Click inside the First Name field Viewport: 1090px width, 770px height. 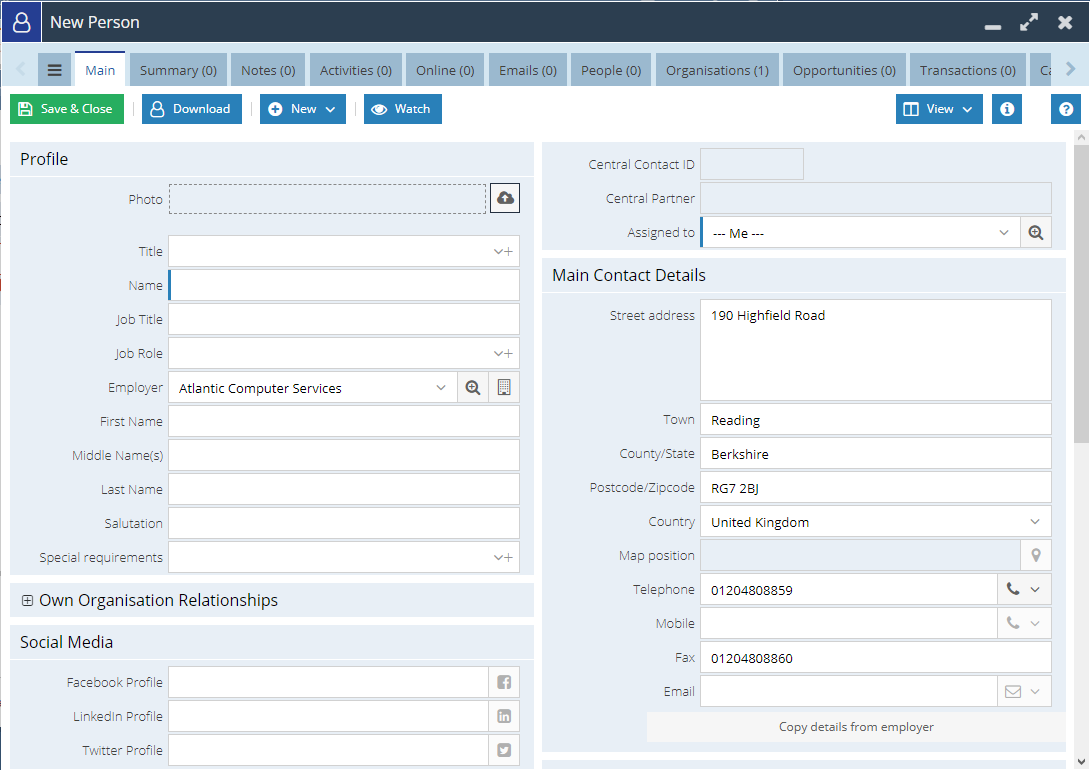click(343, 421)
